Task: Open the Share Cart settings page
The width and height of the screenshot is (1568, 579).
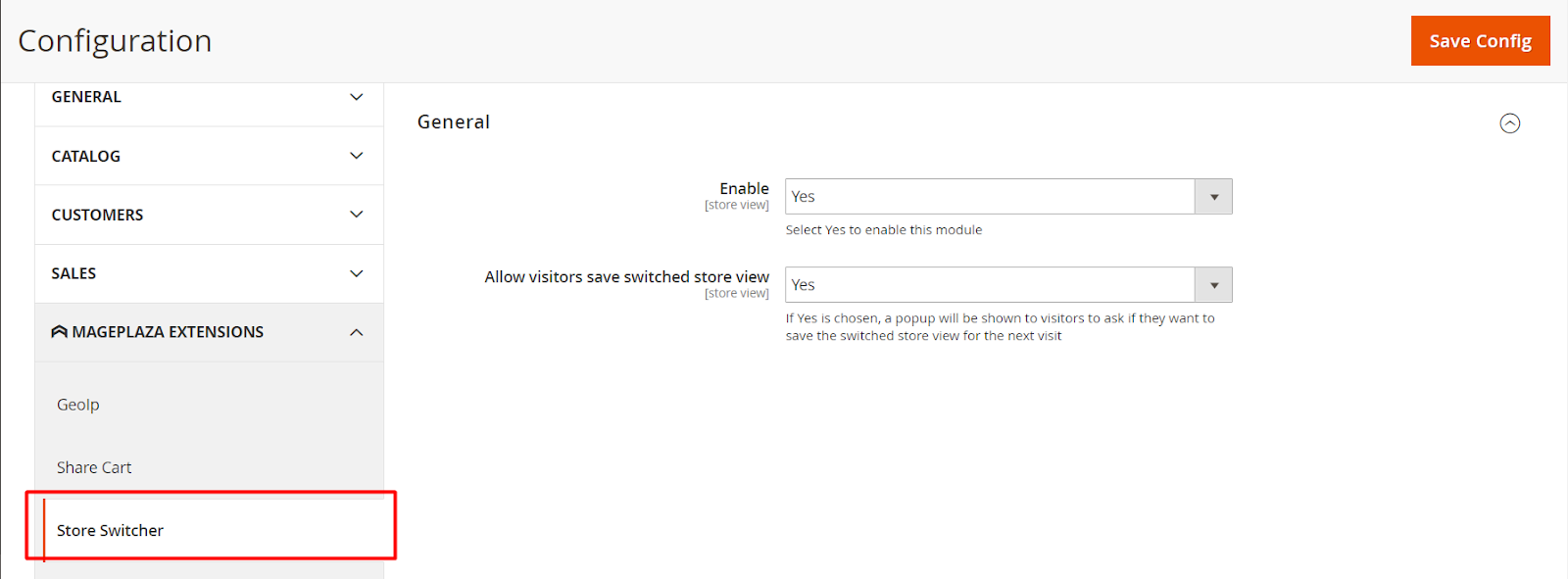Action: click(94, 467)
